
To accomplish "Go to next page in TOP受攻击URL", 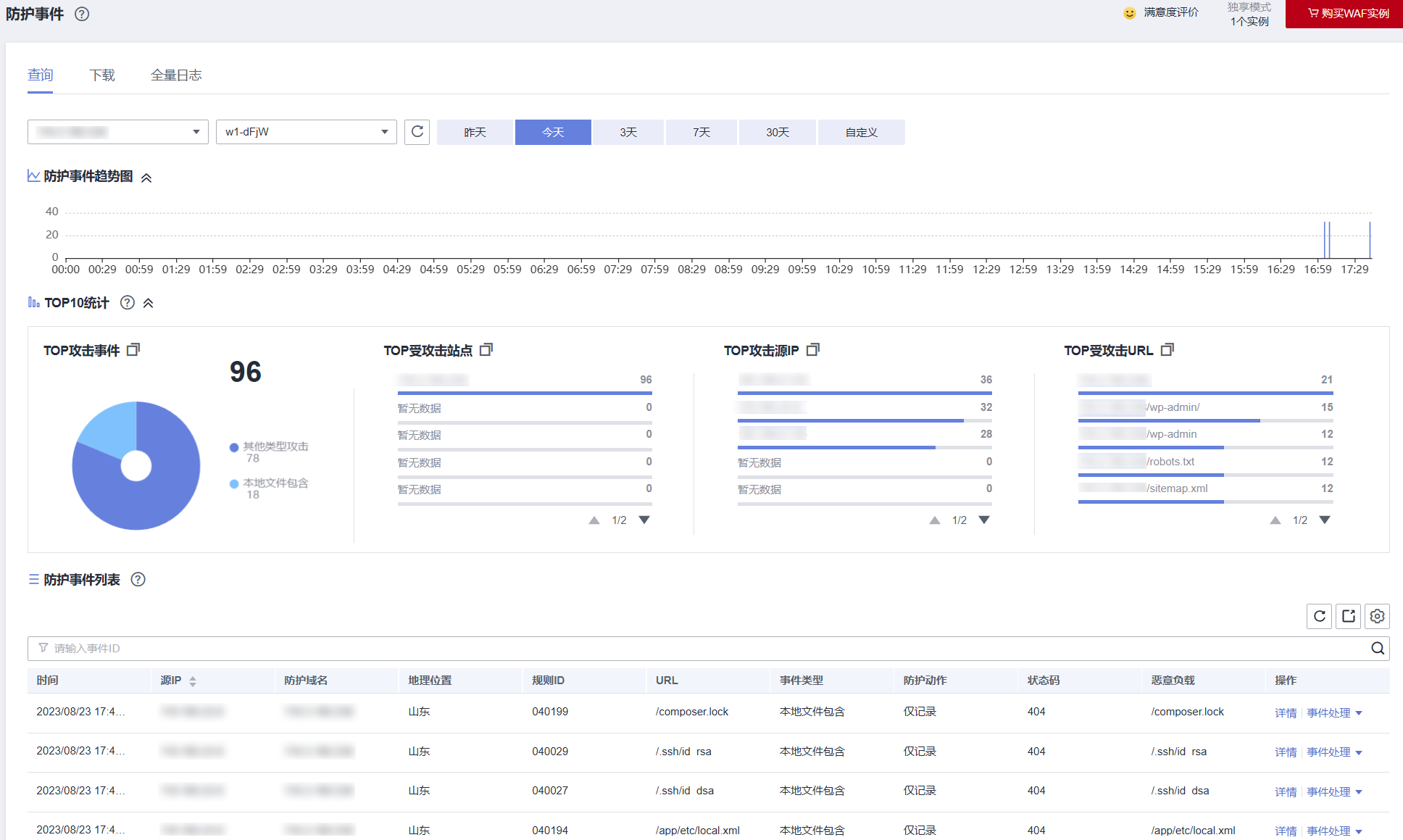I will coord(1325,520).
